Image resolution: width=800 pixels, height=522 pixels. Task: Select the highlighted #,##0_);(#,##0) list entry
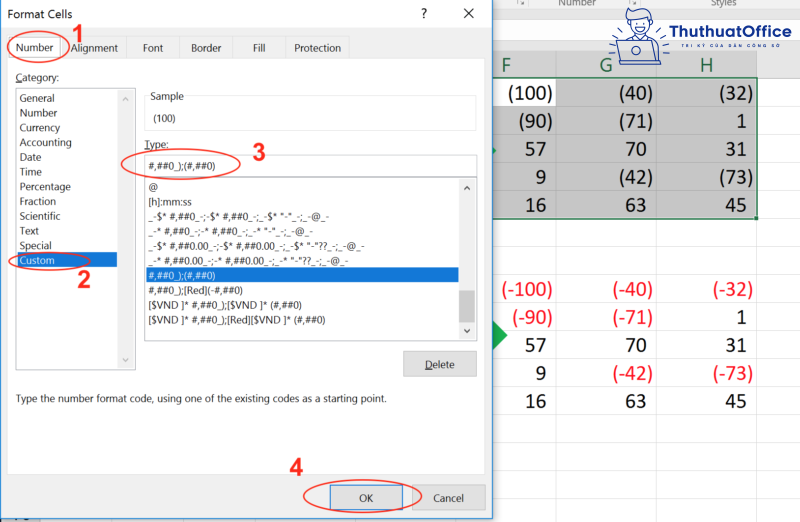coord(302,276)
